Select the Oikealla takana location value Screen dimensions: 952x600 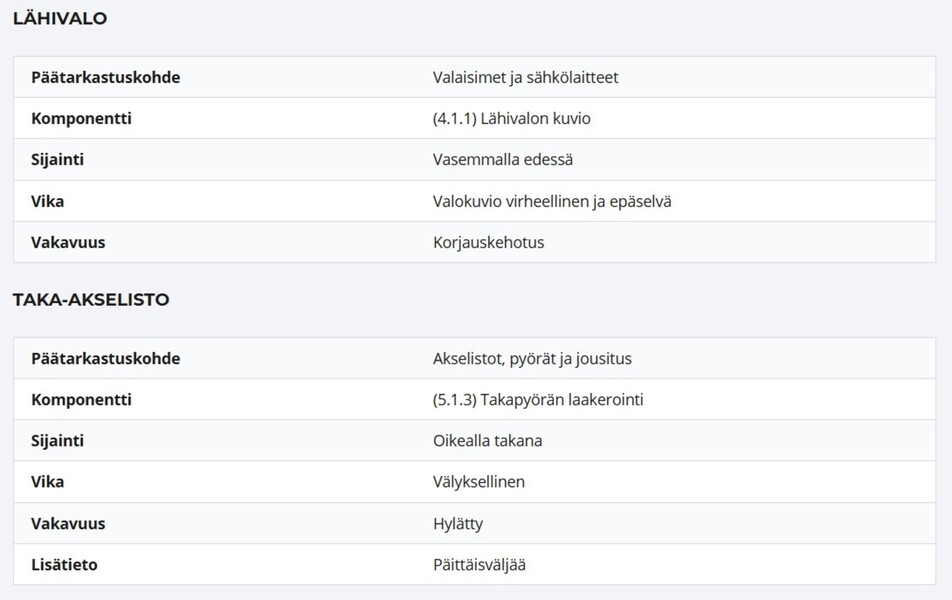click(x=487, y=441)
